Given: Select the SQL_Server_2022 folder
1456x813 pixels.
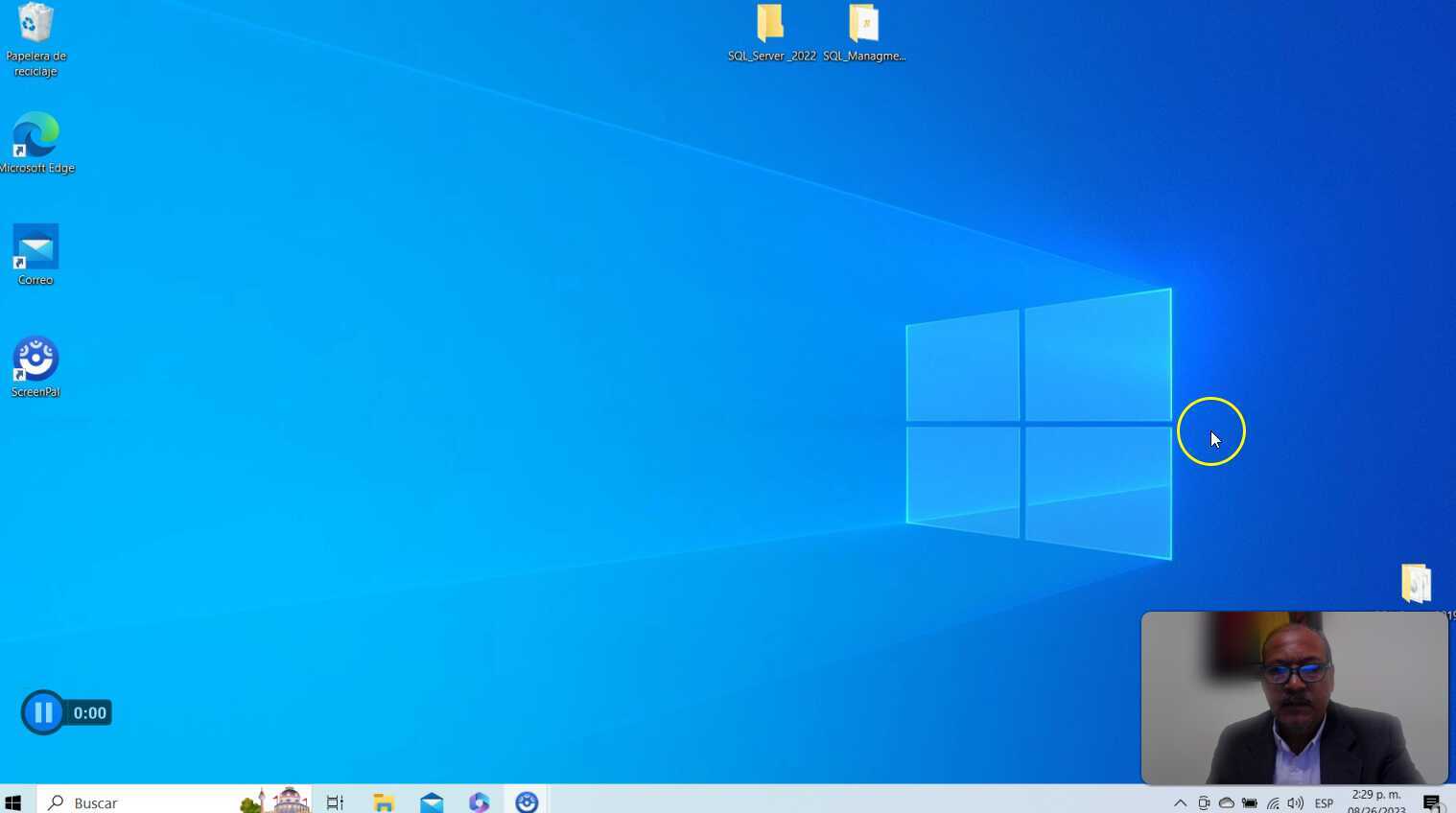Looking at the screenshot, I should pyautogui.click(x=771, y=34).
